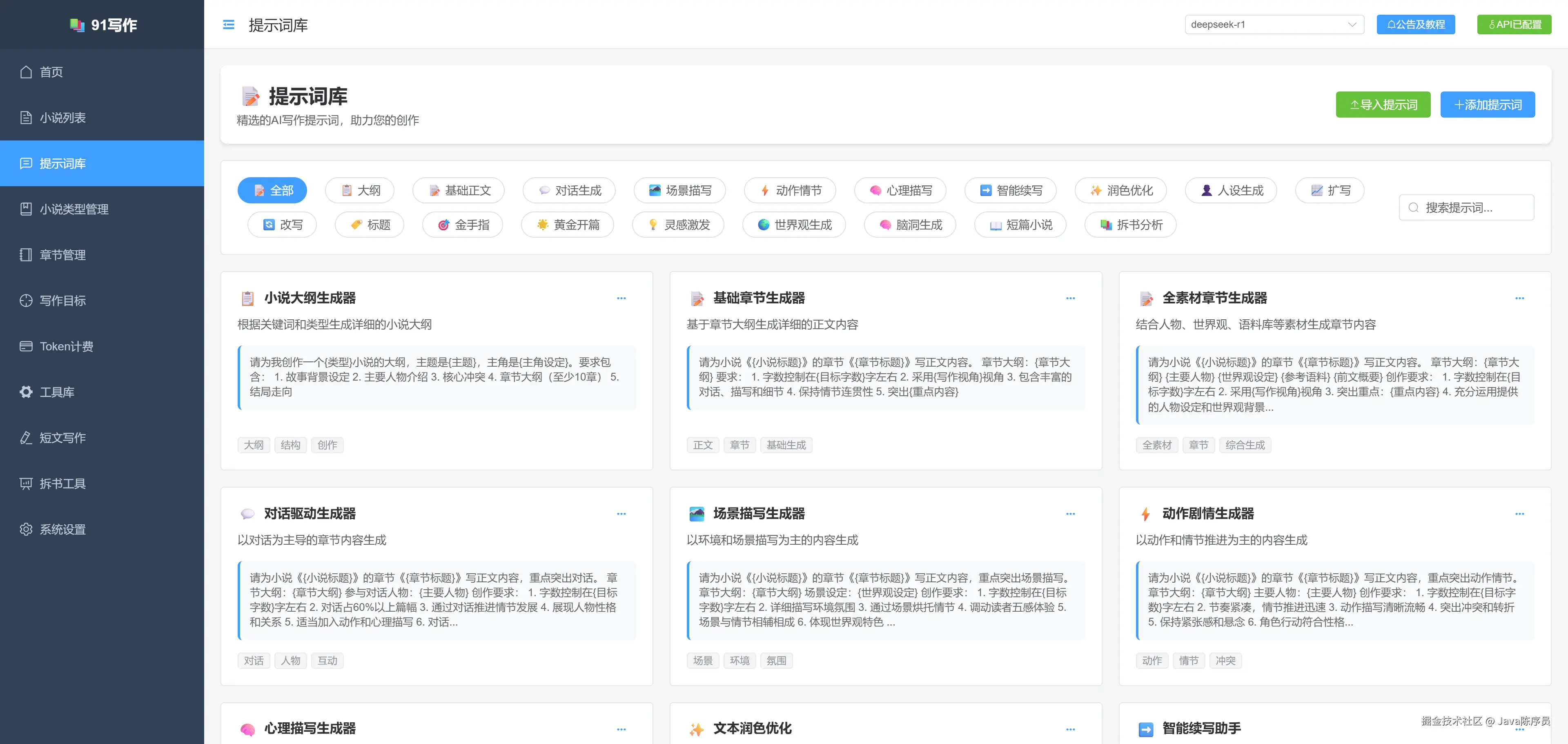Open more options on 小说大纲生成器 card
1568x744 pixels.
pos(621,298)
